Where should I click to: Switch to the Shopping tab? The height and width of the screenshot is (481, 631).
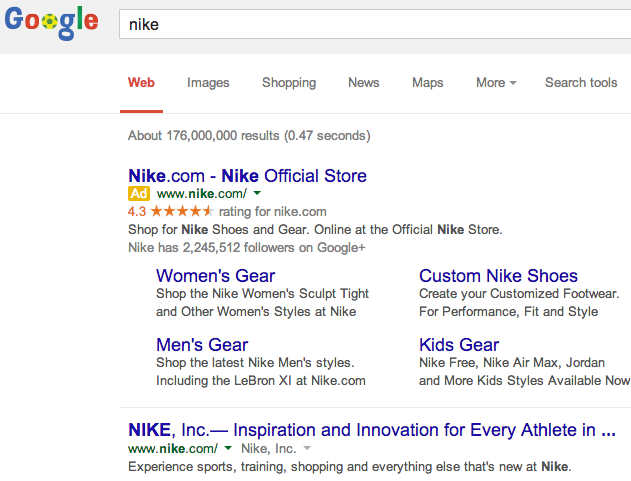289,83
